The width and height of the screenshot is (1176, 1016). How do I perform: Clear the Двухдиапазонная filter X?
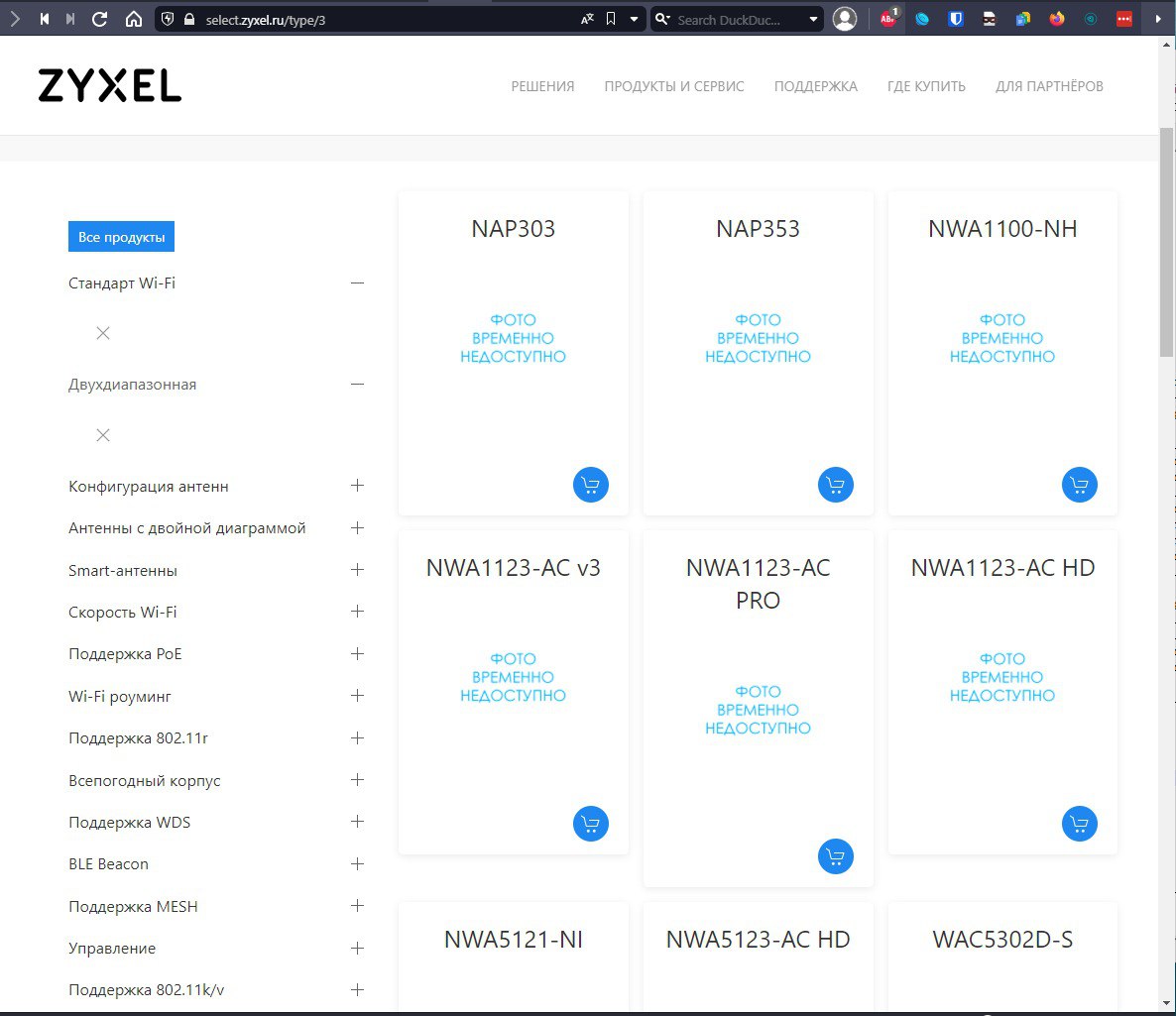pyautogui.click(x=103, y=435)
